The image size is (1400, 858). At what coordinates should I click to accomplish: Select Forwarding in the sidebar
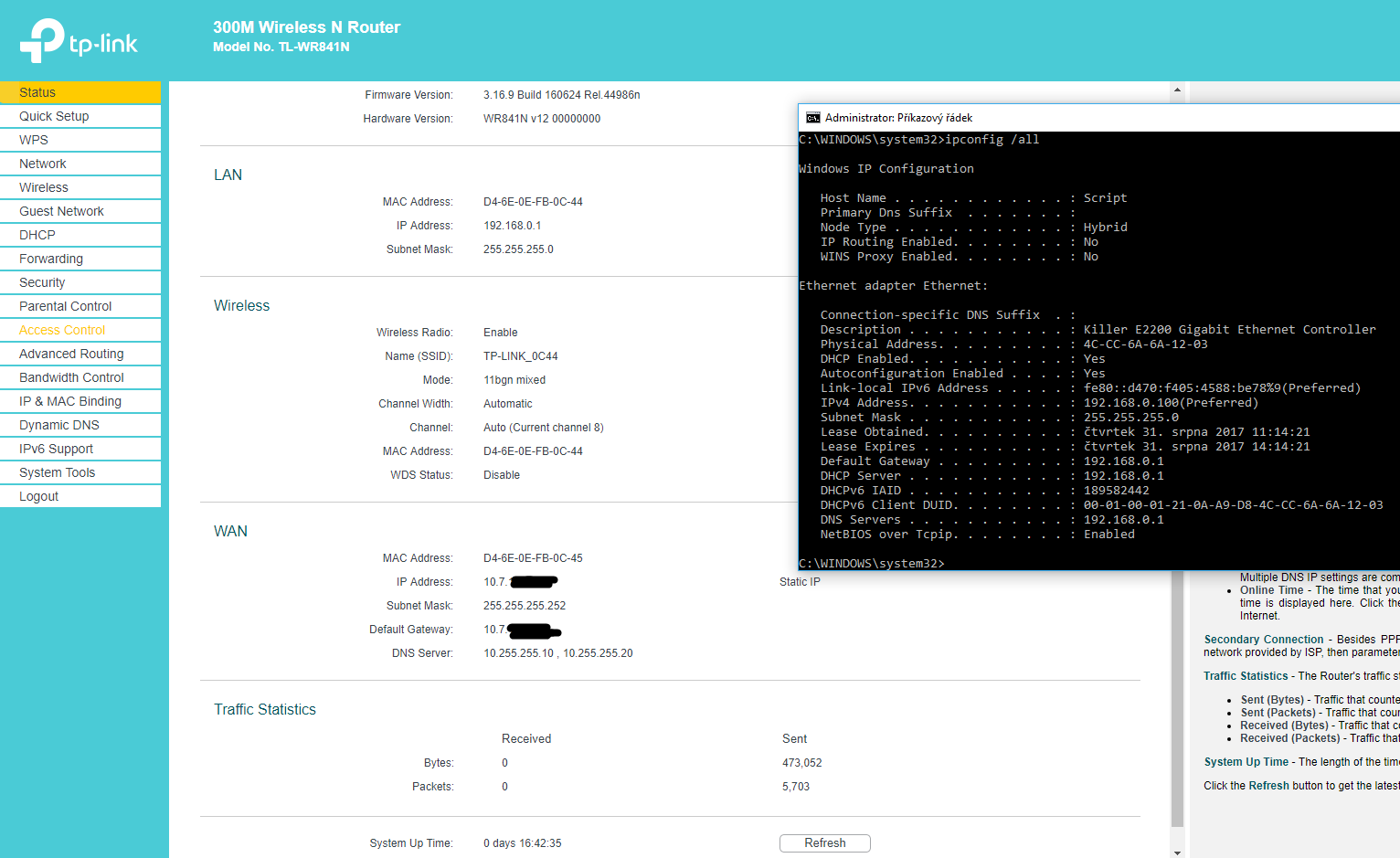click(51, 259)
